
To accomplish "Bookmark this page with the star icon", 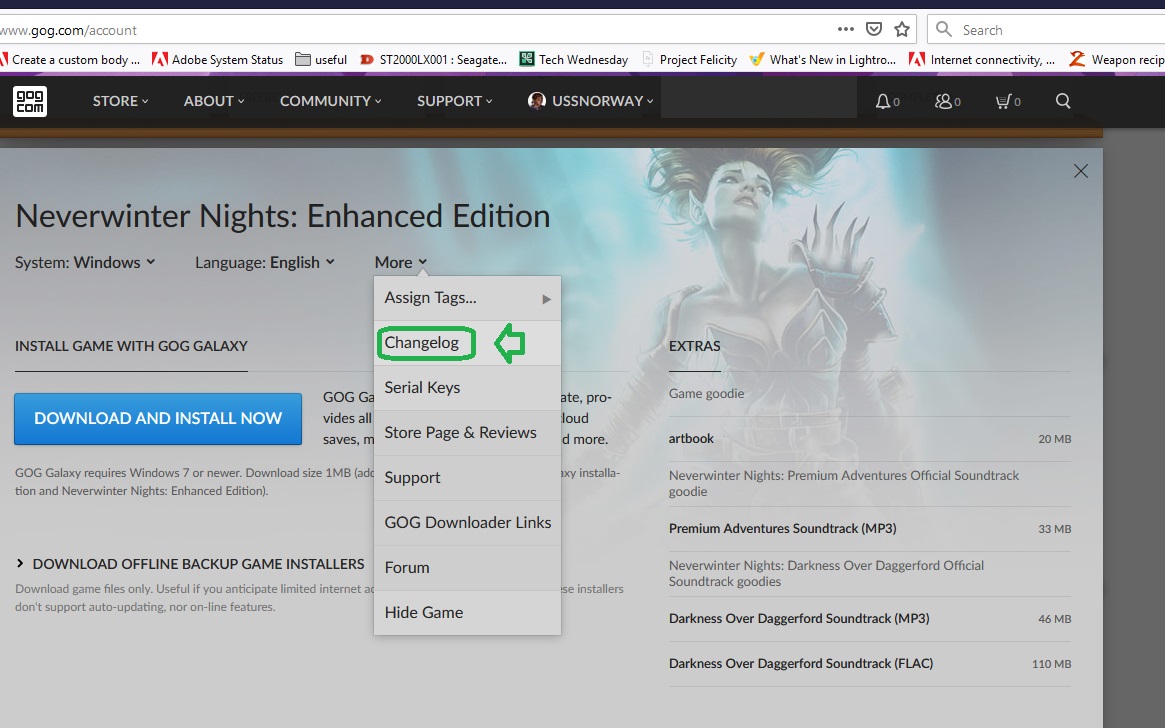I will [x=902, y=30].
